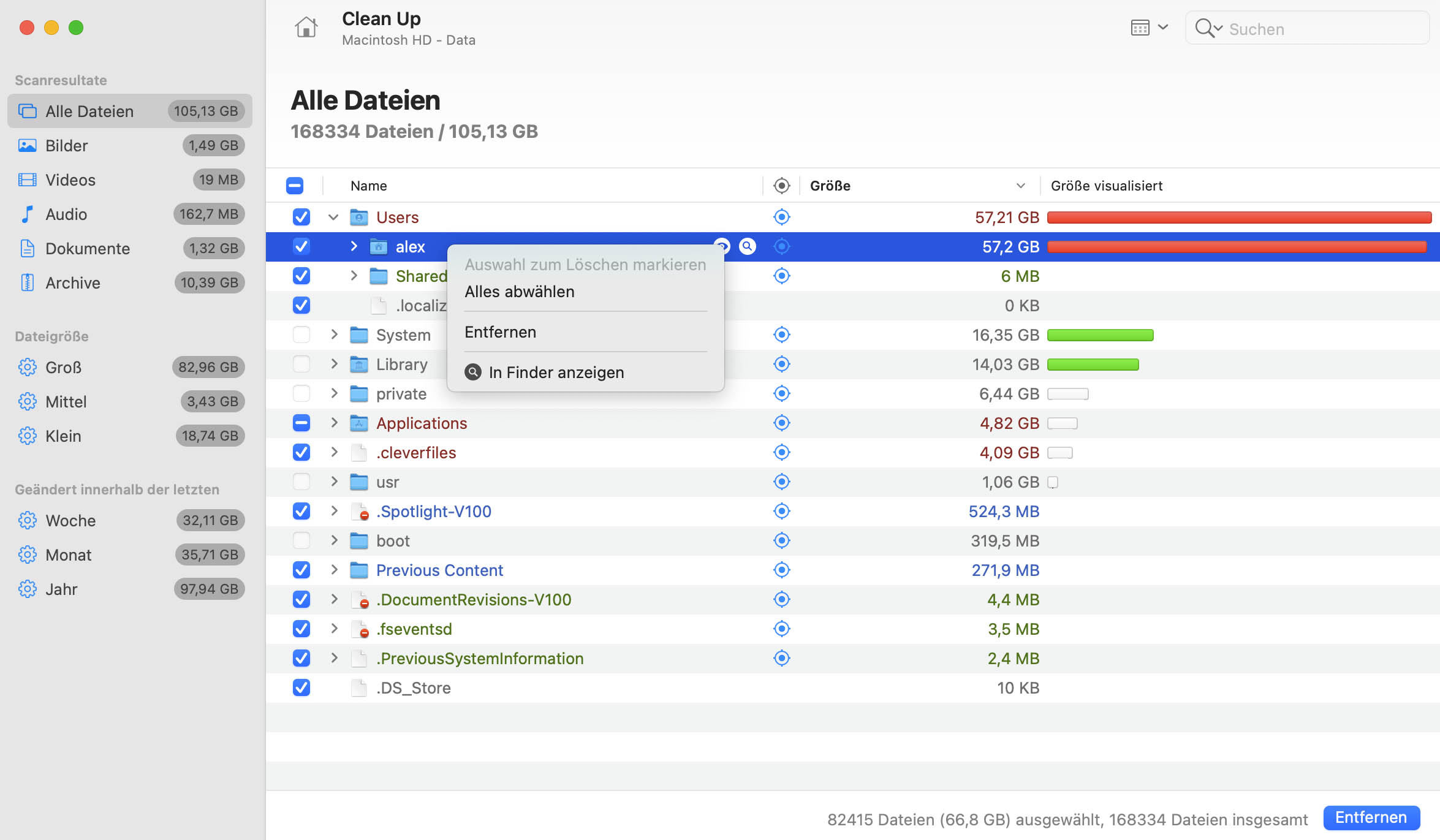The width and height of the screenshot is (1440, 840).
Task: Choose Alles abwählen from the context menu
Action: (x=519, y=292)
